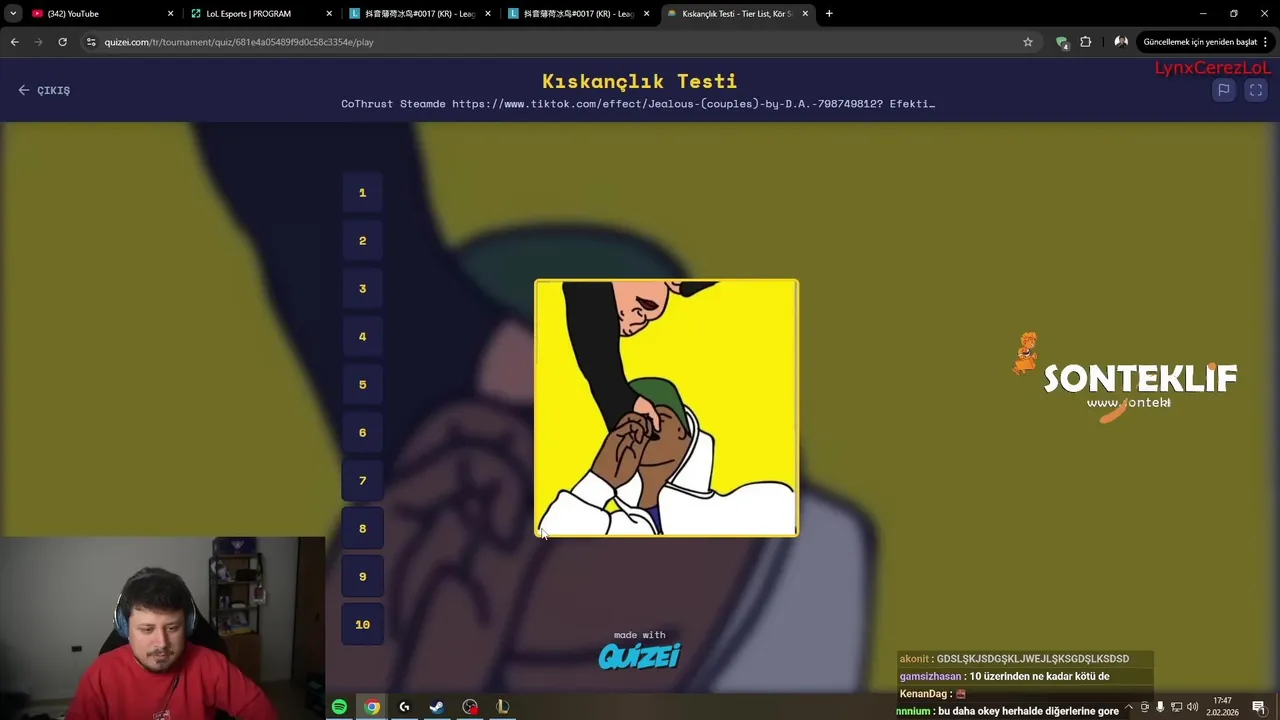The height and width of the screenshot is (720, 1280).
Task: Open the volume tray icon
Action: 1192,707
